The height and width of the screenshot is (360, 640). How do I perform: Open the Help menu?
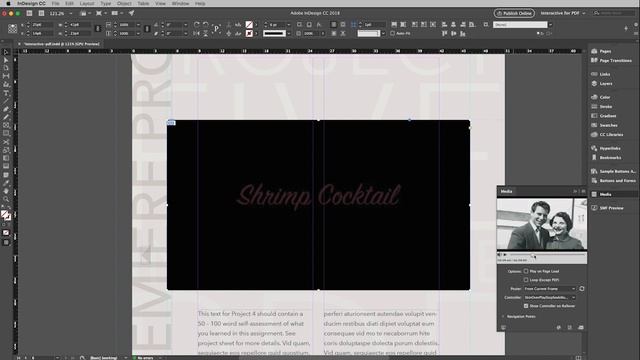coord(200,3)
